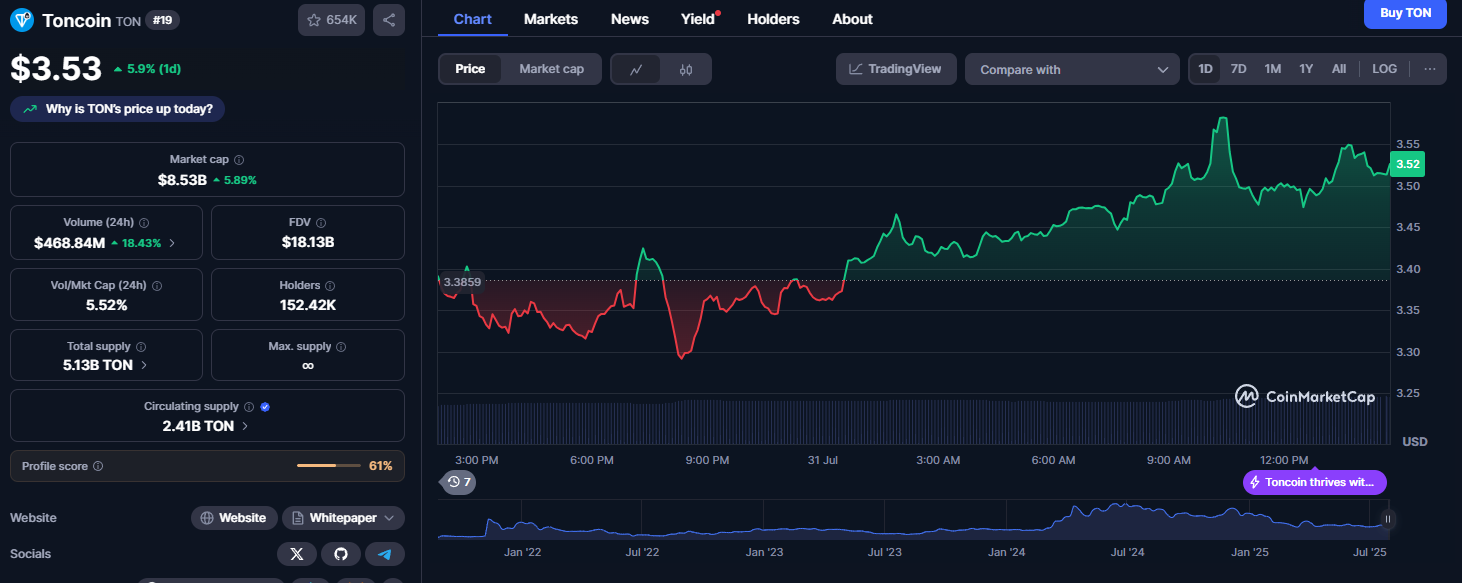Click the 3.3859 opening price label

tap(462, 282)
